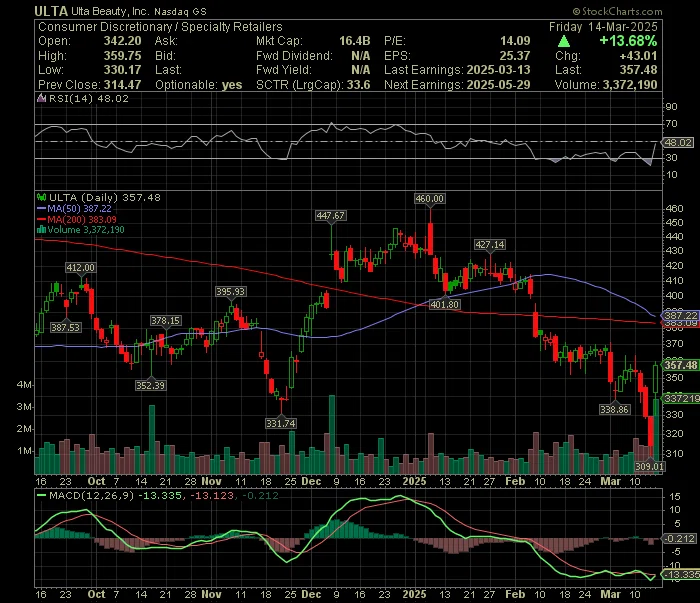Click the MA(50) 387.22 legend entry
This screenshot has height=603, width=700.
coord(79,208)
